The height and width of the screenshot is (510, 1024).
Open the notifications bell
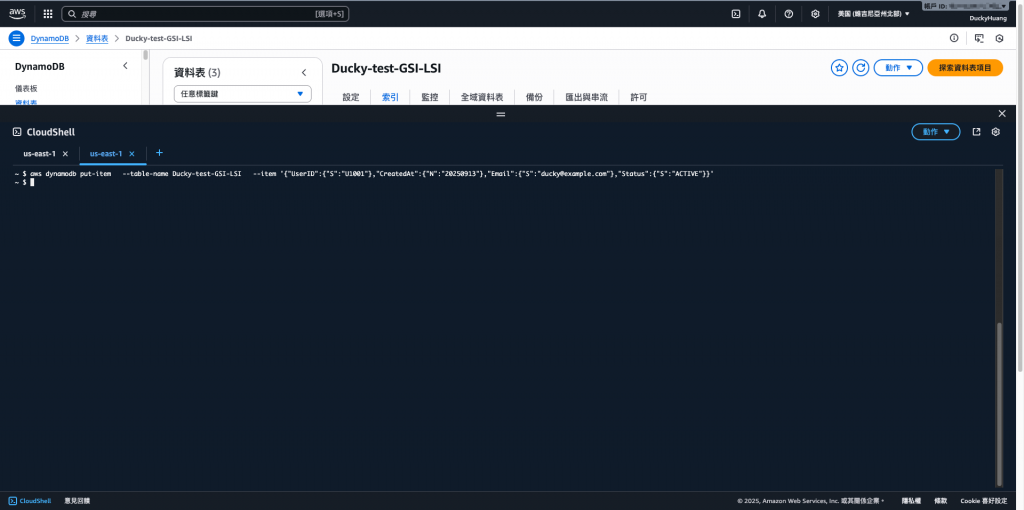762,14
